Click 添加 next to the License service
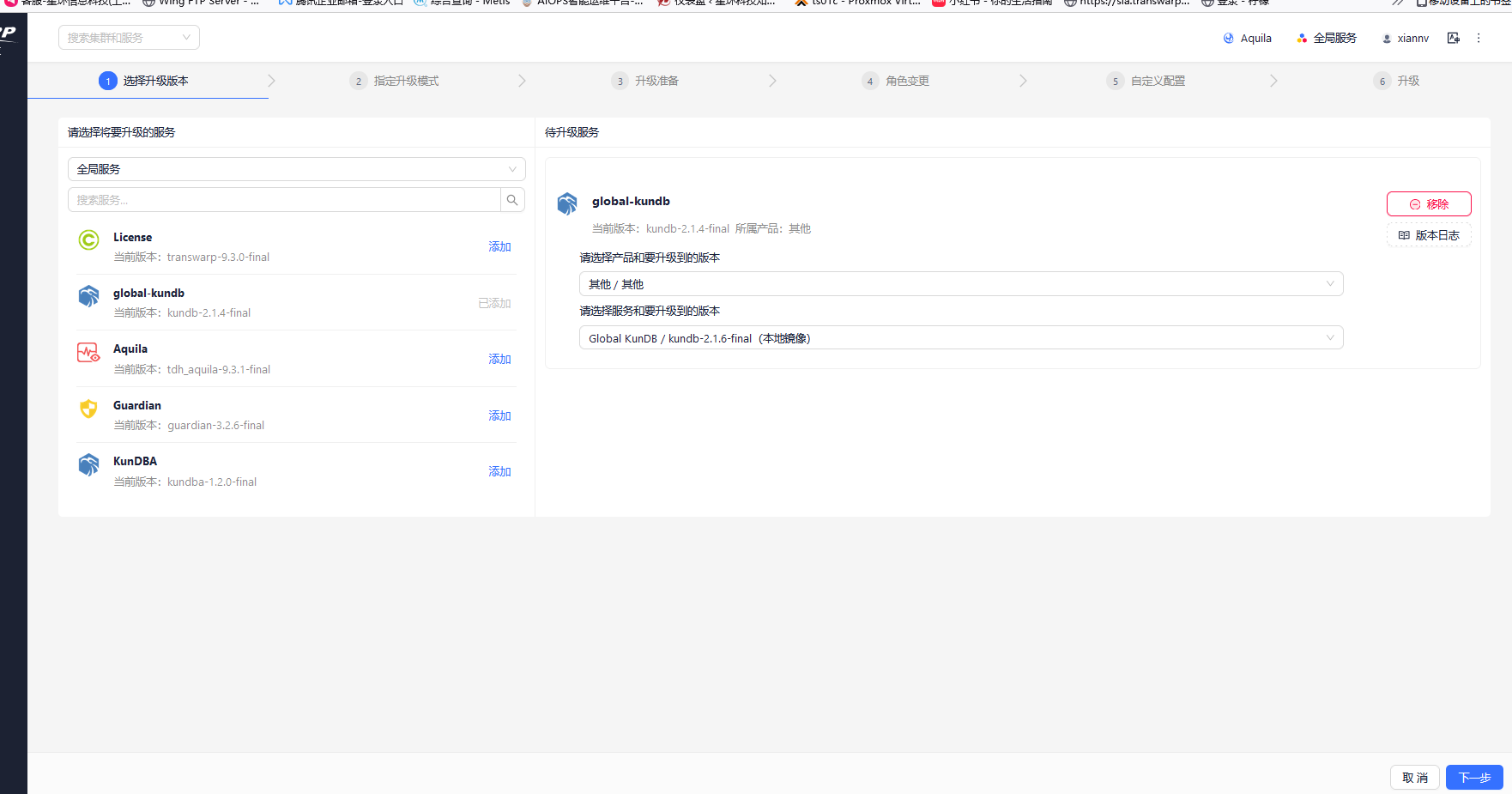The height and width of the screenshot is (794, 1512). click(x=499, y=246)
